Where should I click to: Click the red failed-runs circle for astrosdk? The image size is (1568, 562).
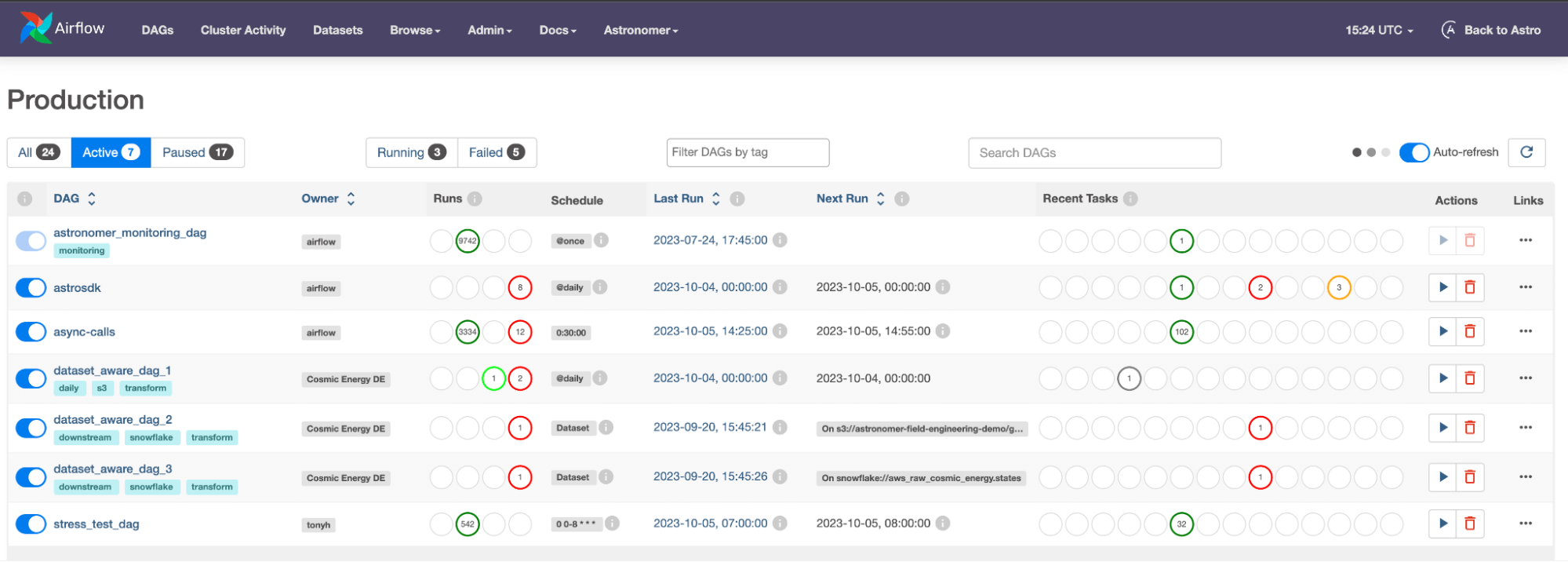click(x=519, y=287)
